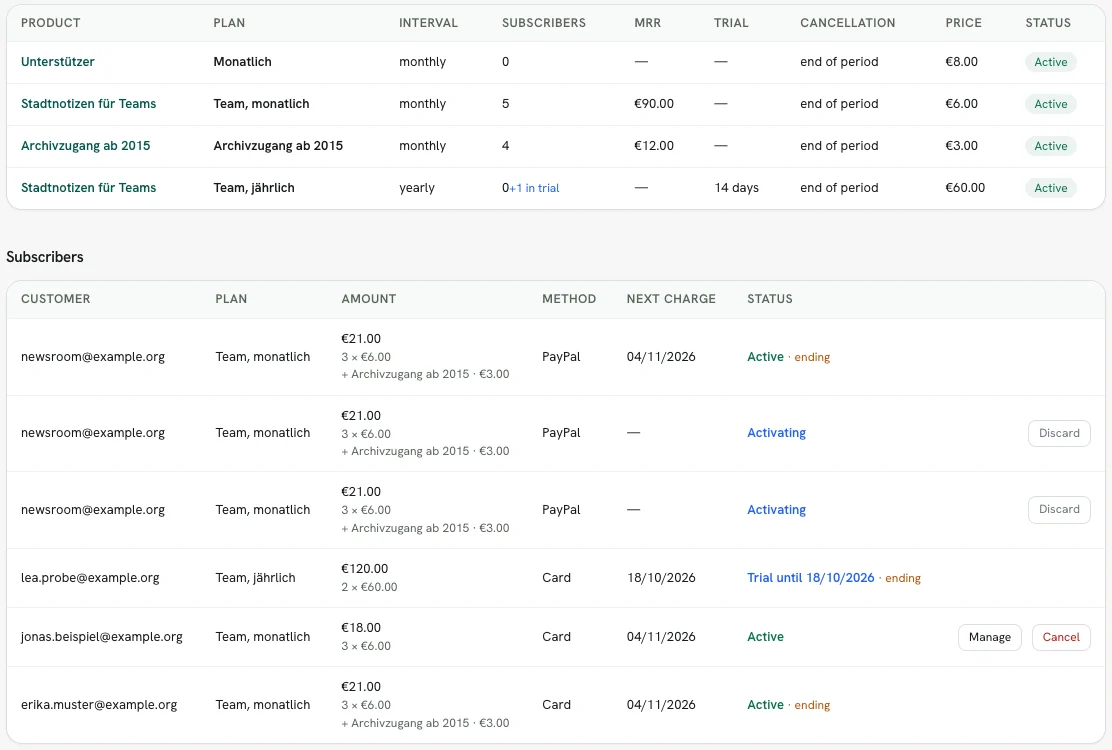Click erika.muster's 'Active · ending' status
1112x750 pixels.
click(x=789, y=705)
